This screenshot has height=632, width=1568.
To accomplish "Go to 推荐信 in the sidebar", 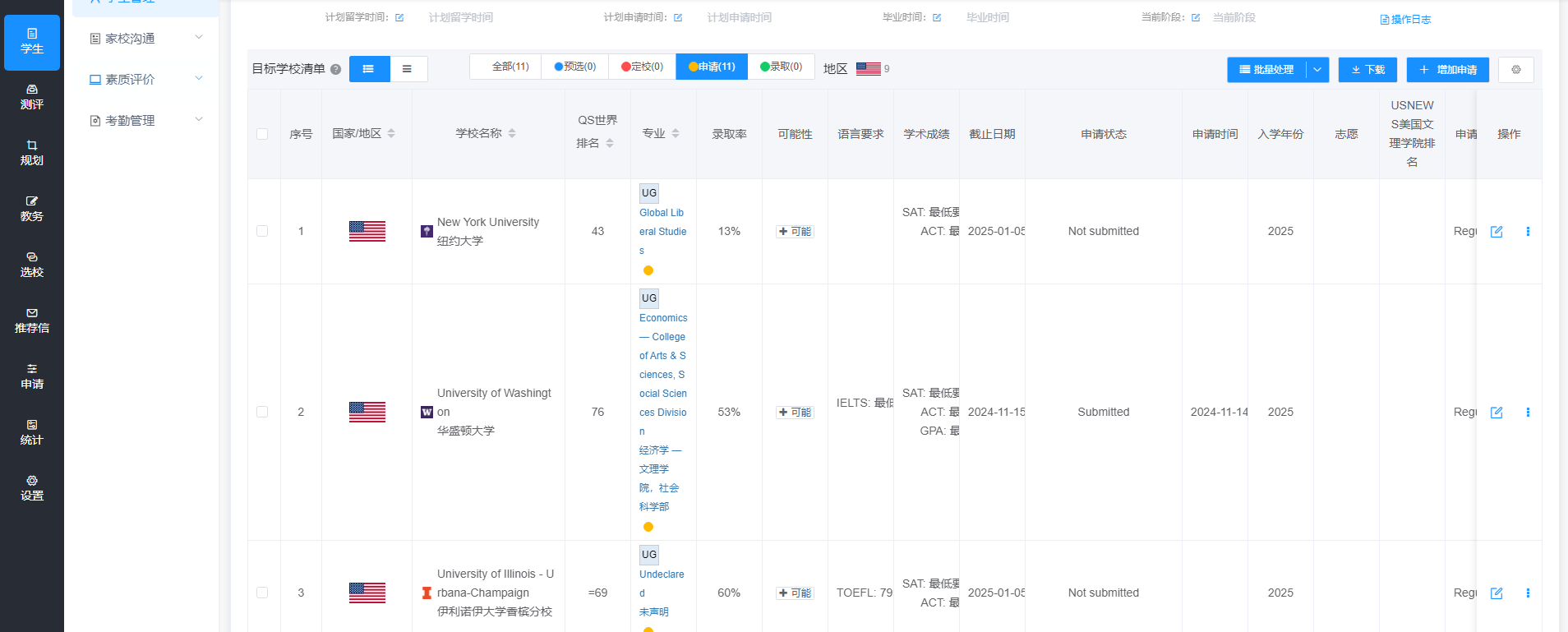I will coord(32,321).
